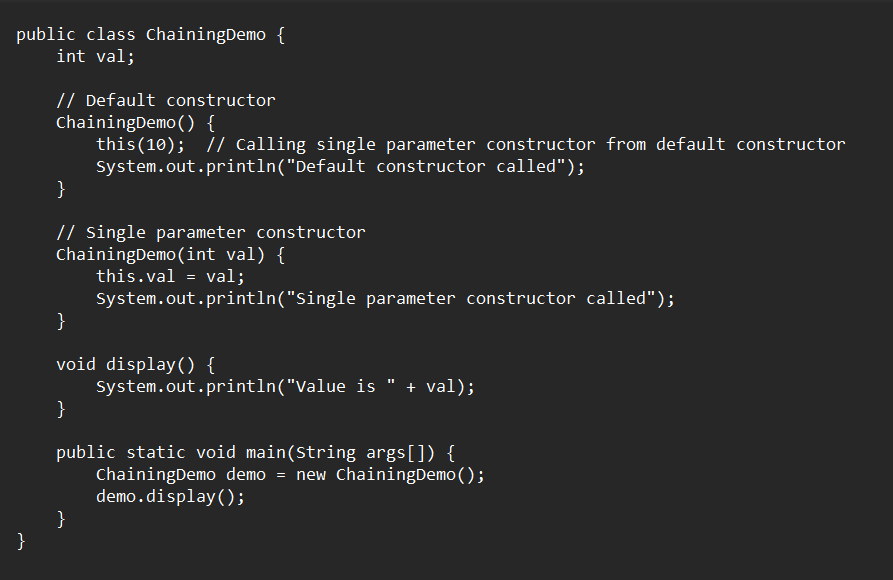Click 'String args[]' parameter in main
Image resolution: width=893 pixels, height=580 pixels.
tap(360, 452)
